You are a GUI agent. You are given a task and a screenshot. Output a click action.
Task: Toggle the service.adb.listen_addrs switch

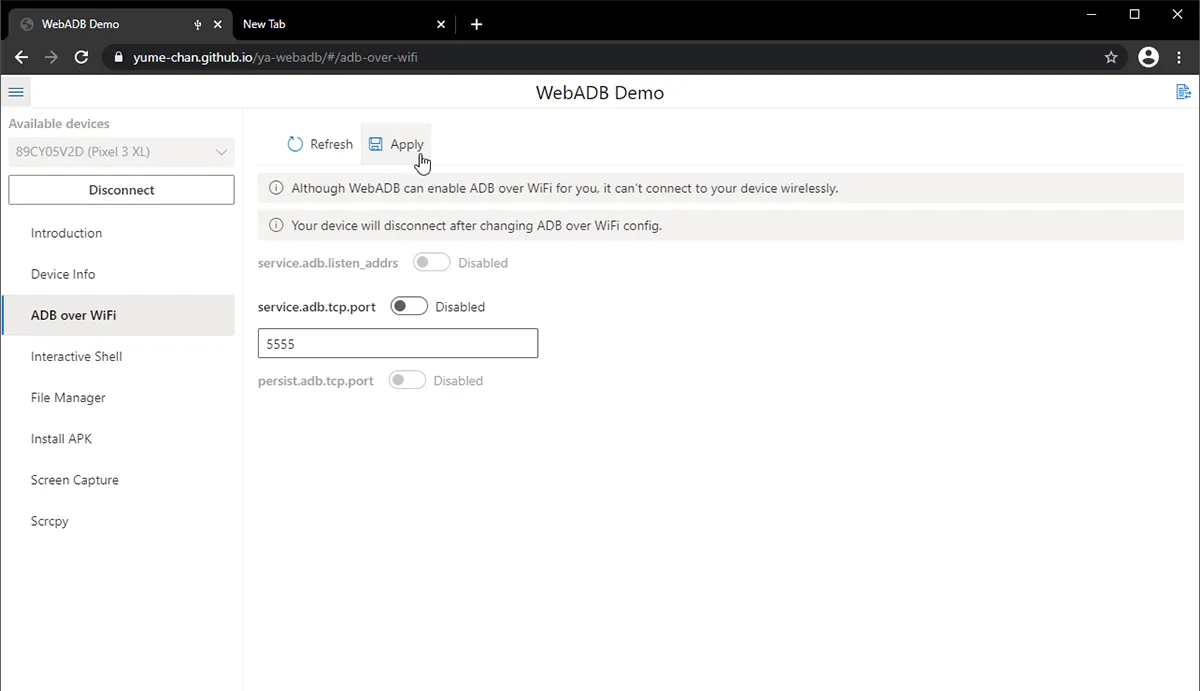(431, 261)
